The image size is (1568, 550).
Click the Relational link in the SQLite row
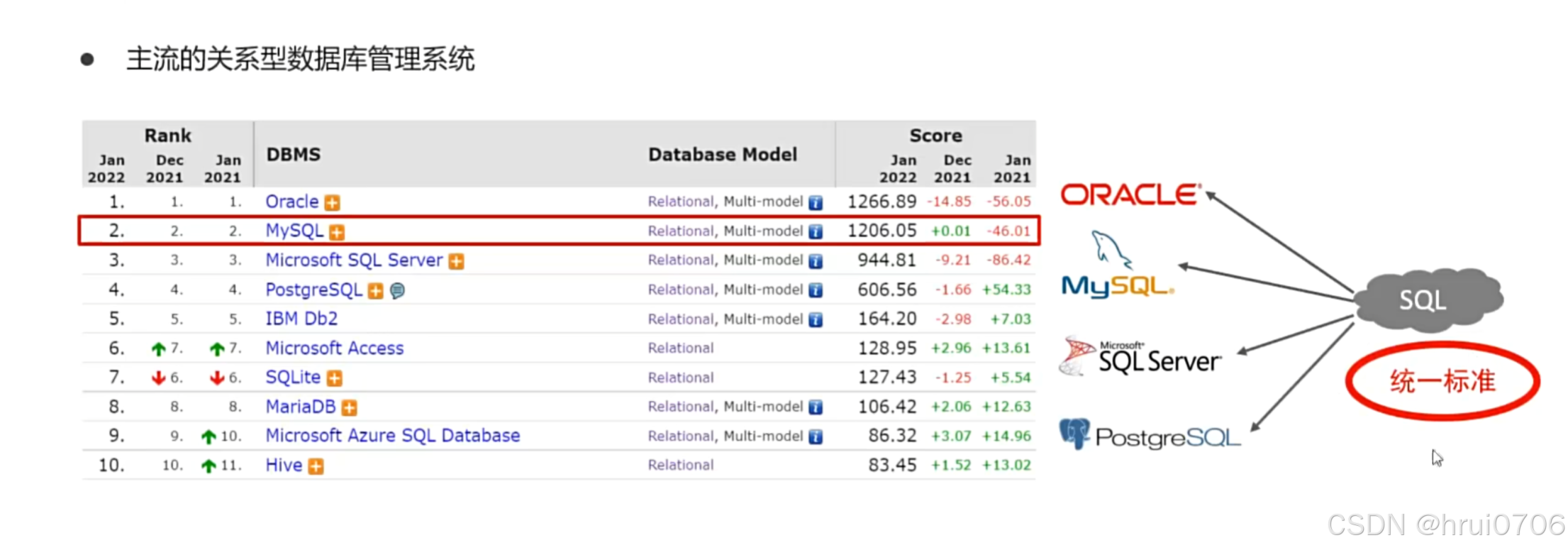point(681,378)
